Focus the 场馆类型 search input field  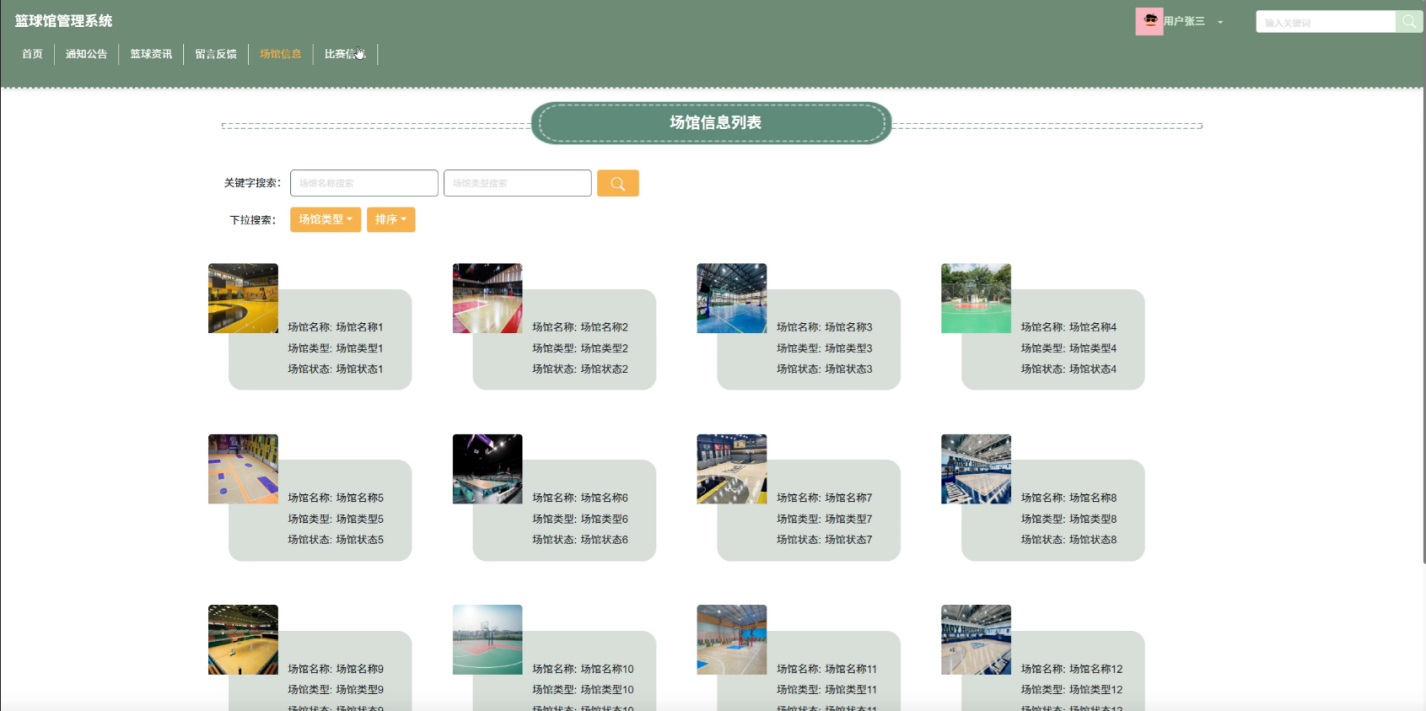[x=517, y=183]
